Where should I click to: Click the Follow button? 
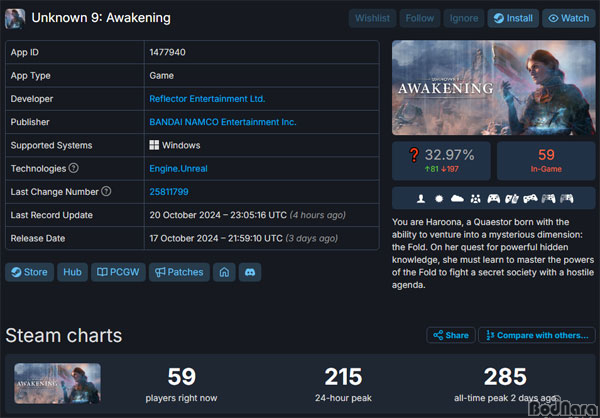420,18
